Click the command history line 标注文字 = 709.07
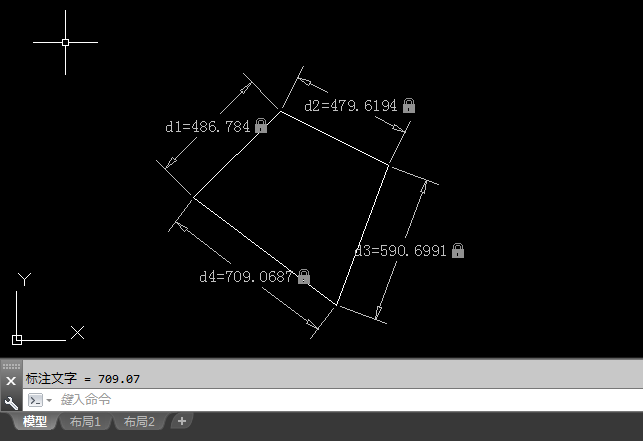 83,378
